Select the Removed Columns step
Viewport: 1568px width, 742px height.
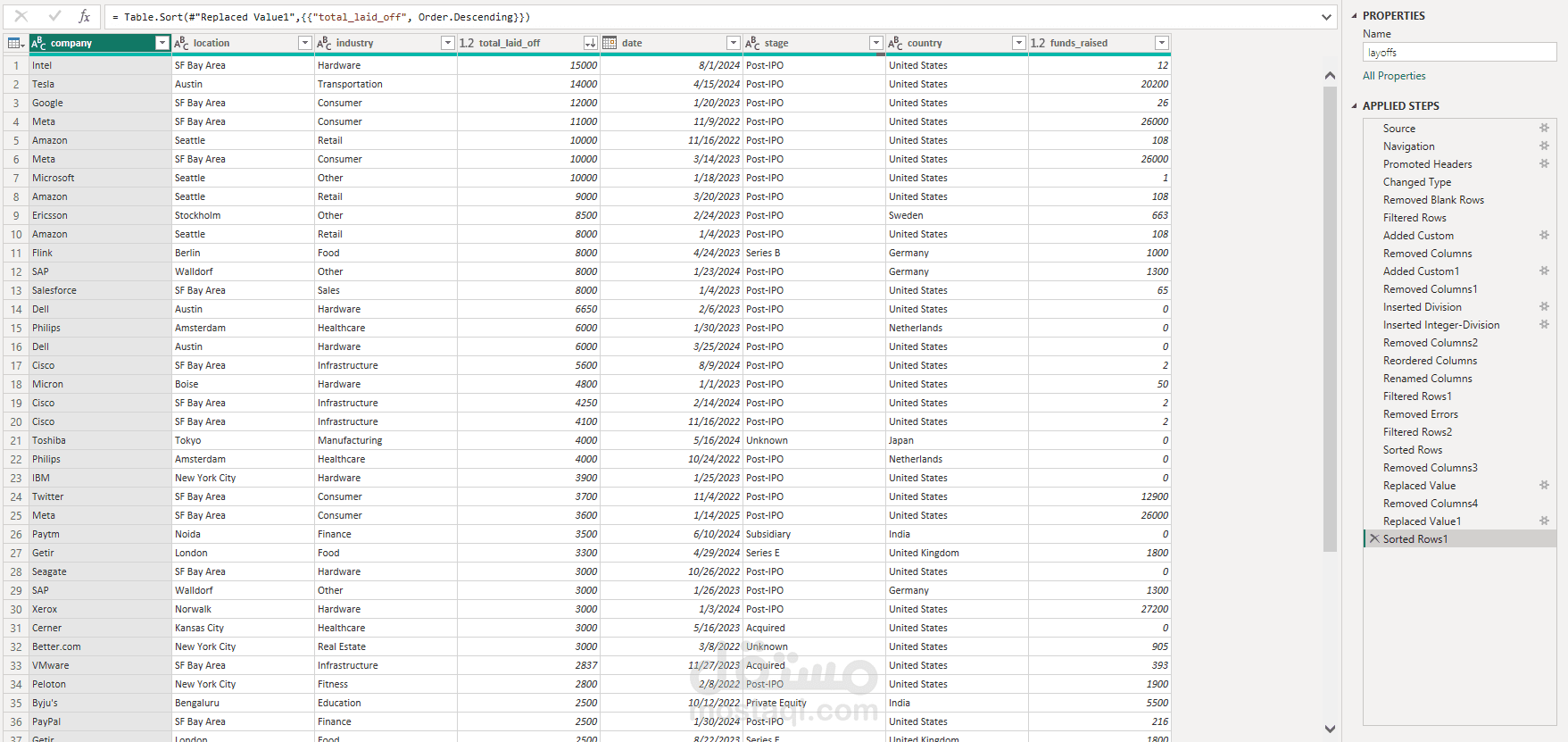pos(1427,254)
